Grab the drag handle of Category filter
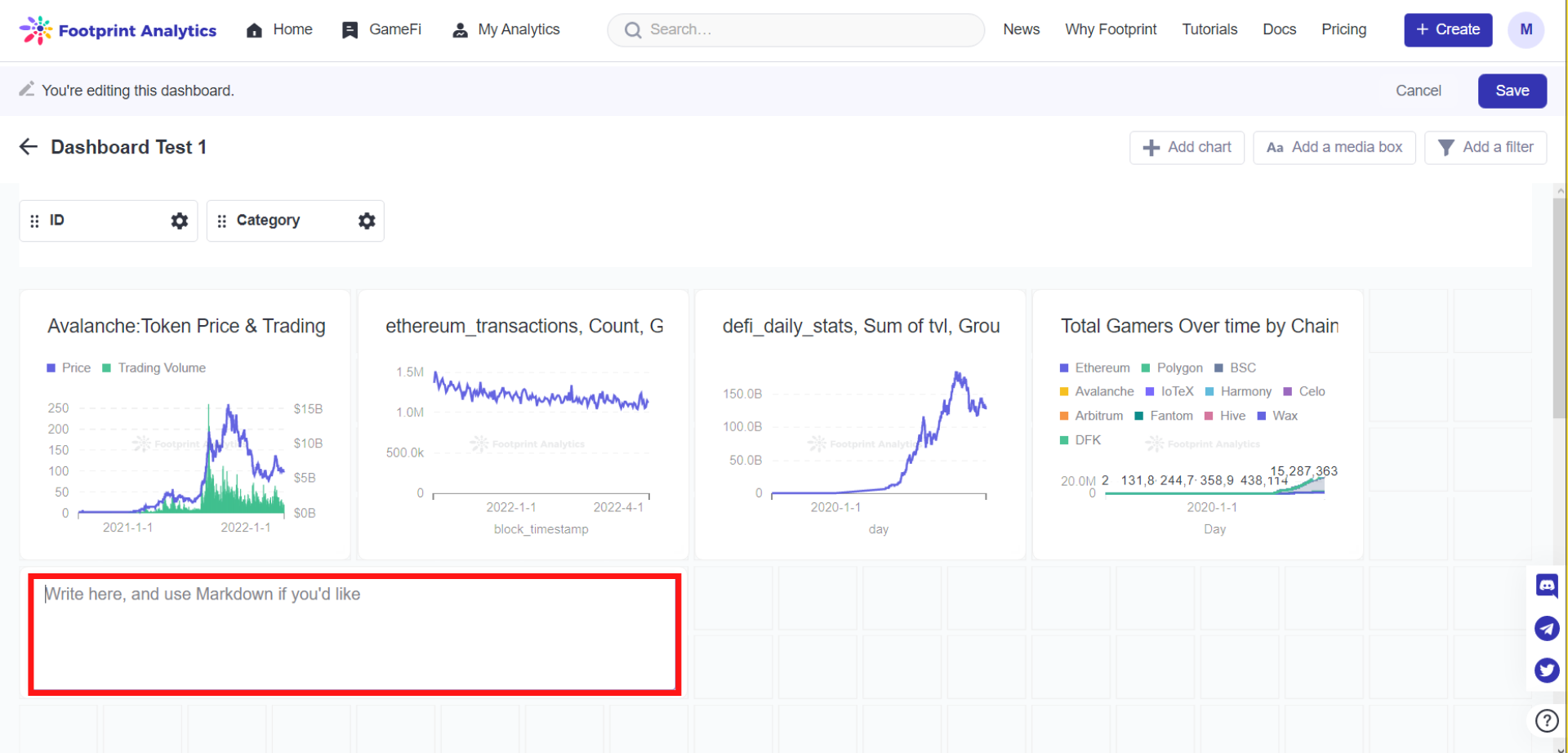Screen dimensions: 1568x753 coord(222,221)
